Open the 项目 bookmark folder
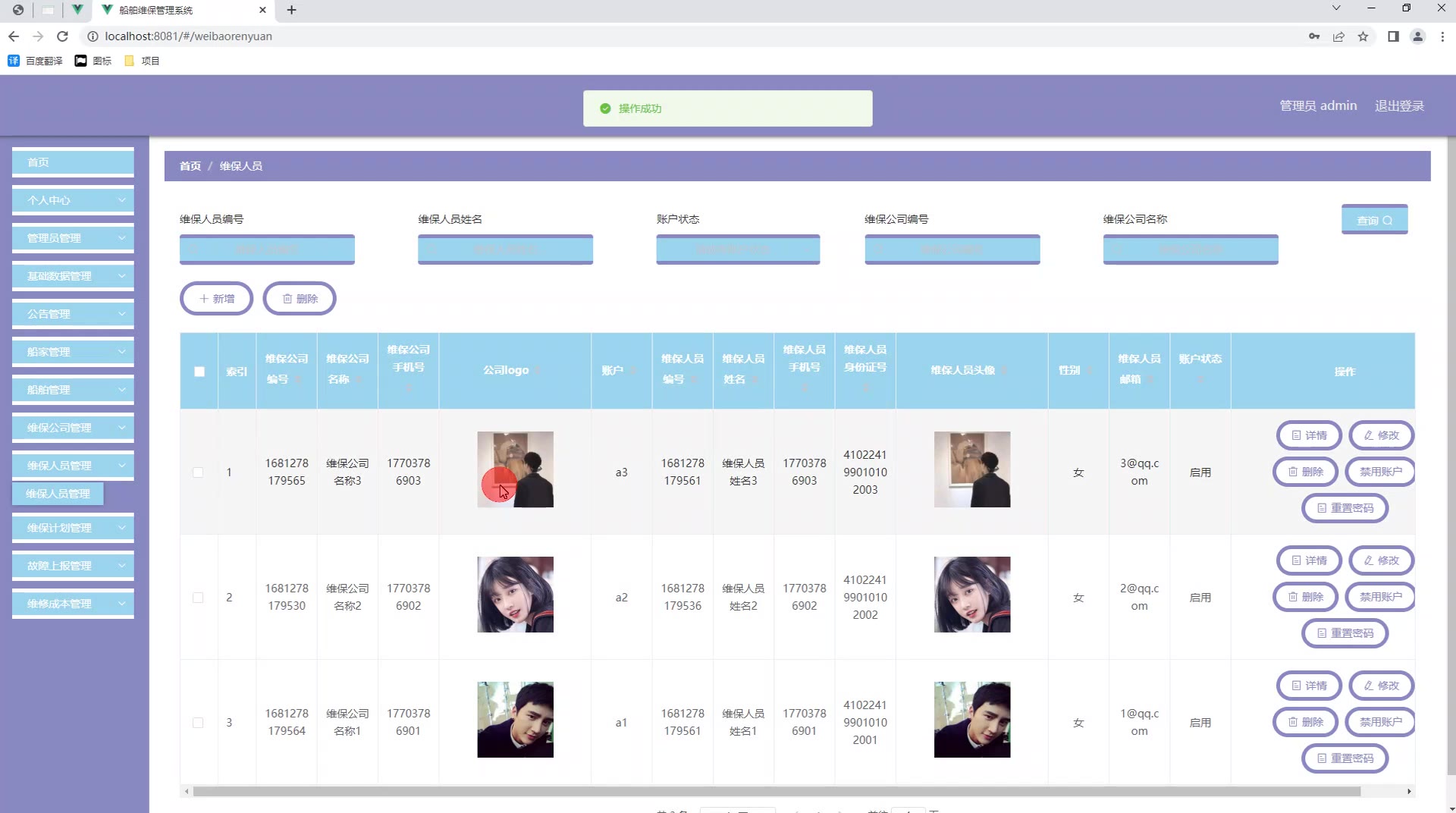Image resolution: width=1456 pixels, height=813 pixels. (x=142, y=61)
